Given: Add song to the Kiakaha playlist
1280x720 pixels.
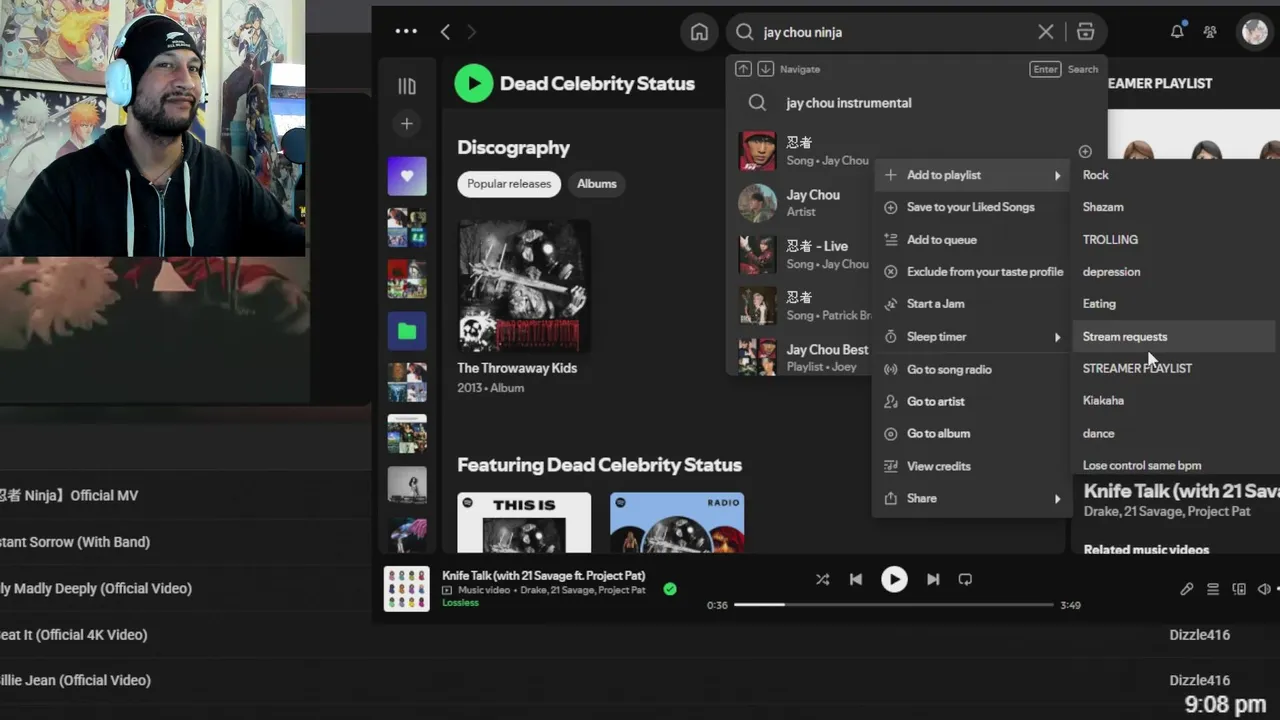Looking at the screenshot, I should click(1174, 401).
